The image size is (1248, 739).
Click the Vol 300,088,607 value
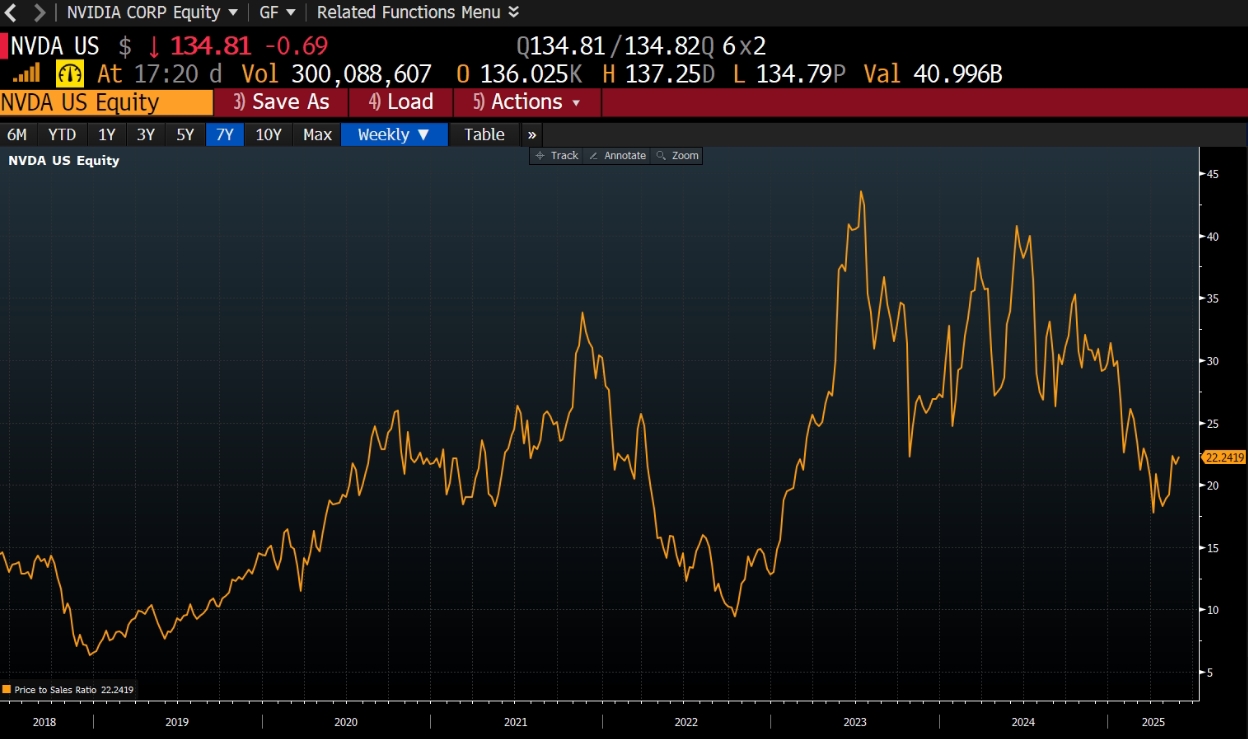pyautogui.click(x=336, y=74)
